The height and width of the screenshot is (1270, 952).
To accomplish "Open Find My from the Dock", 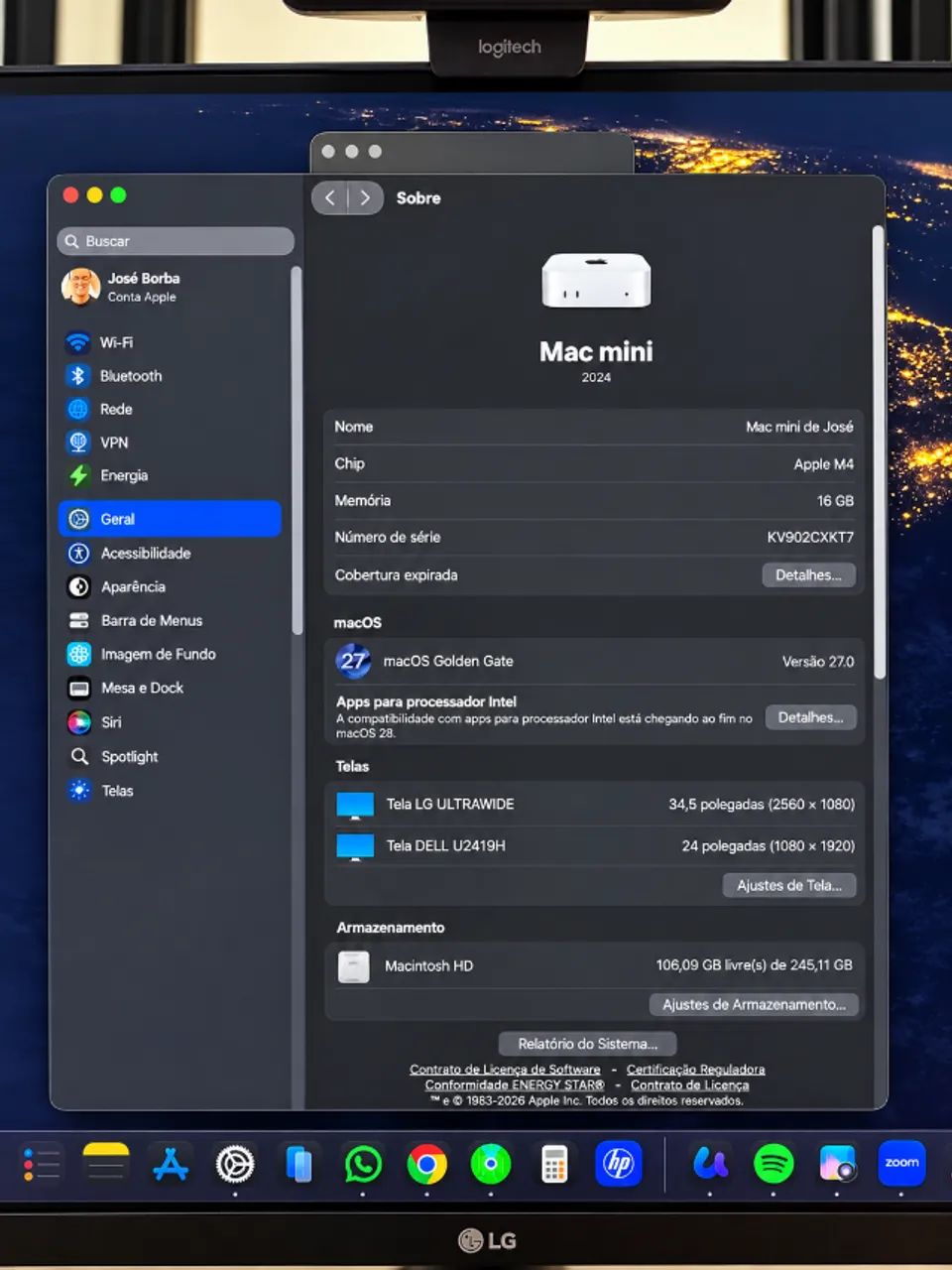I will coord(491,1164).
